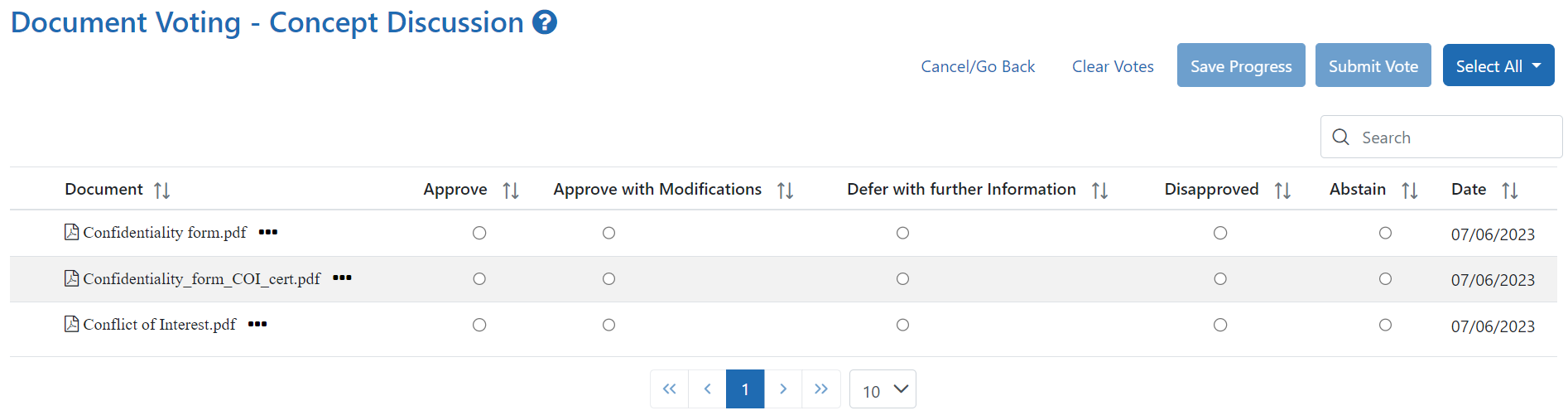Open the Confidentiality form.pdf document icon

[x=72, y=232]
